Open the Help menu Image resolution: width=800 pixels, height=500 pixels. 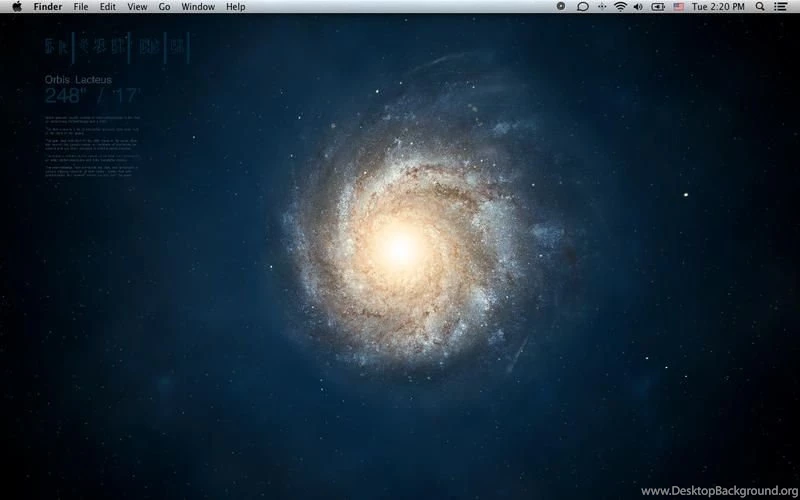(235, 6)
